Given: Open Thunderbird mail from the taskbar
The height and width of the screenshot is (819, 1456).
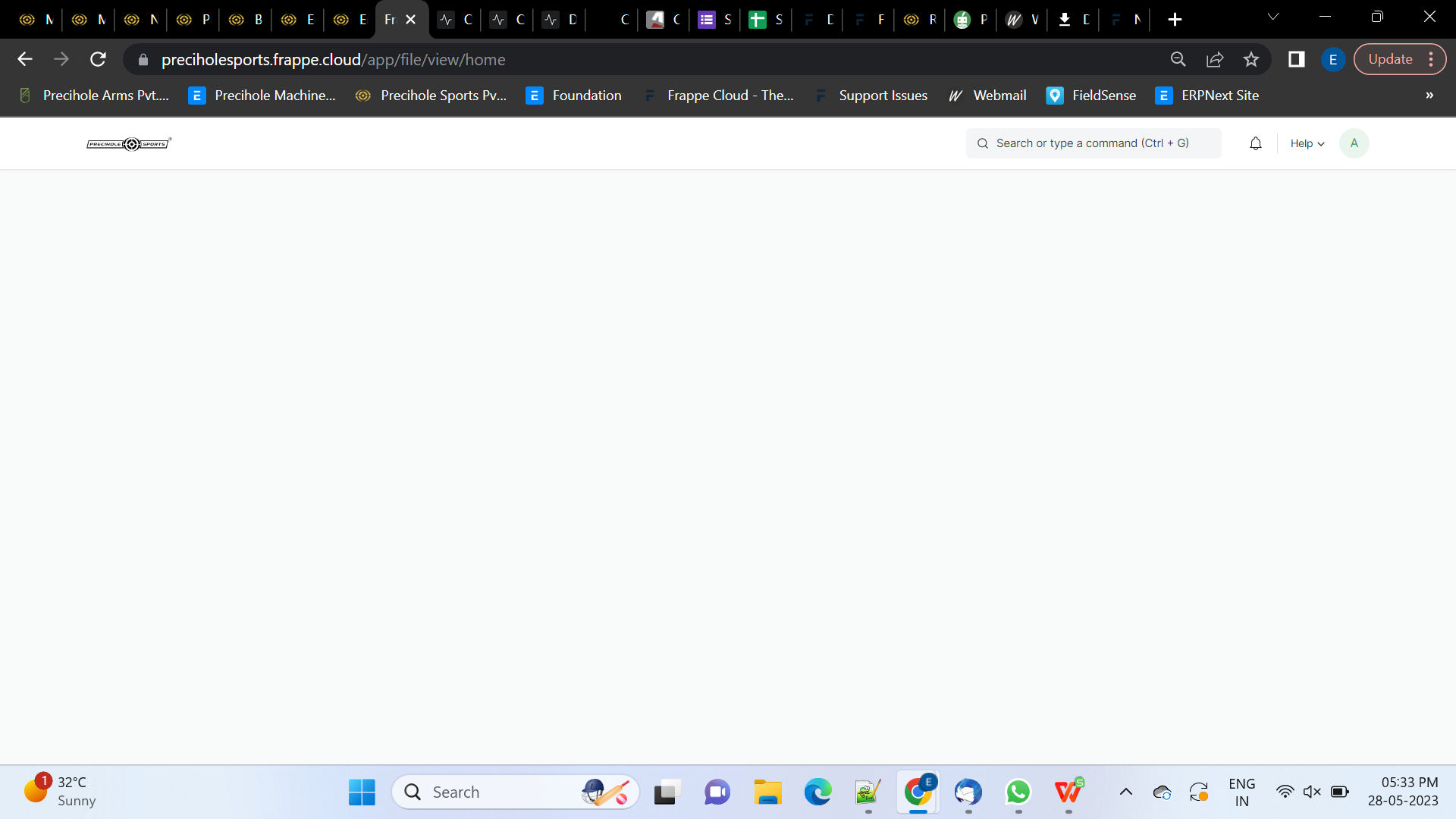Looking at the screenshot, I should tap(968, 792).
